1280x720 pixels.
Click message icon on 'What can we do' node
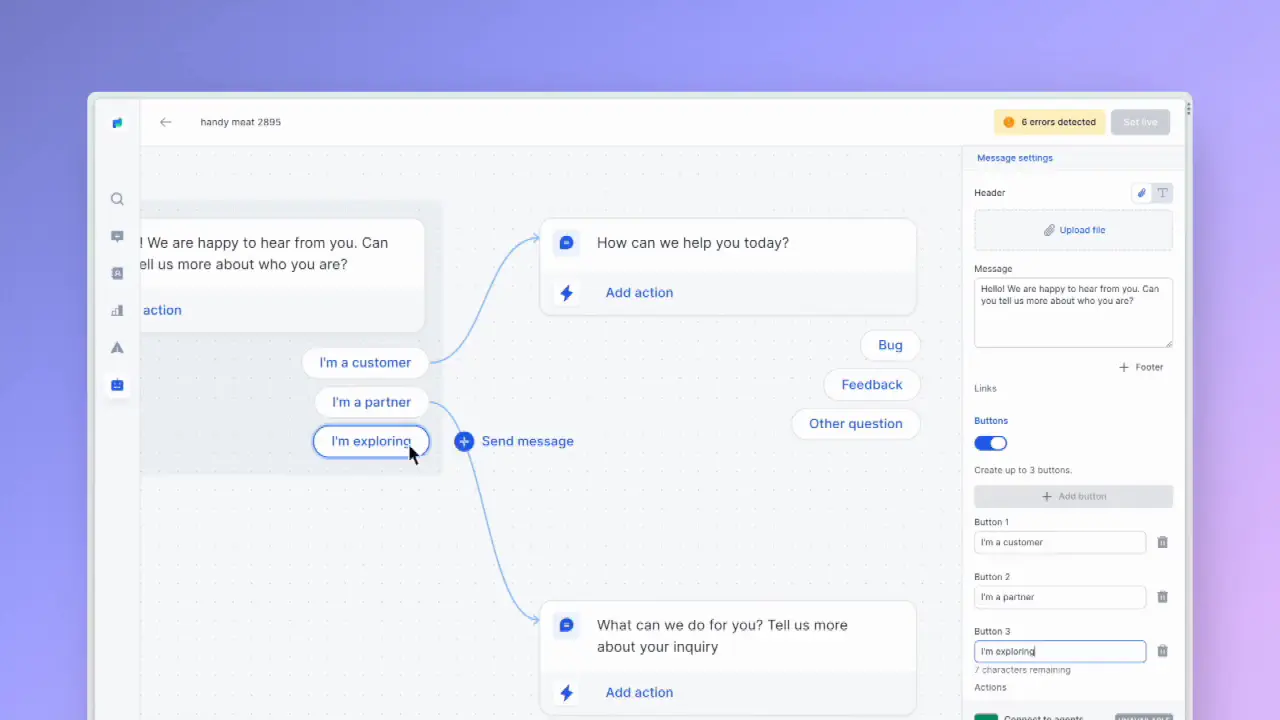[x=566, y=625]
